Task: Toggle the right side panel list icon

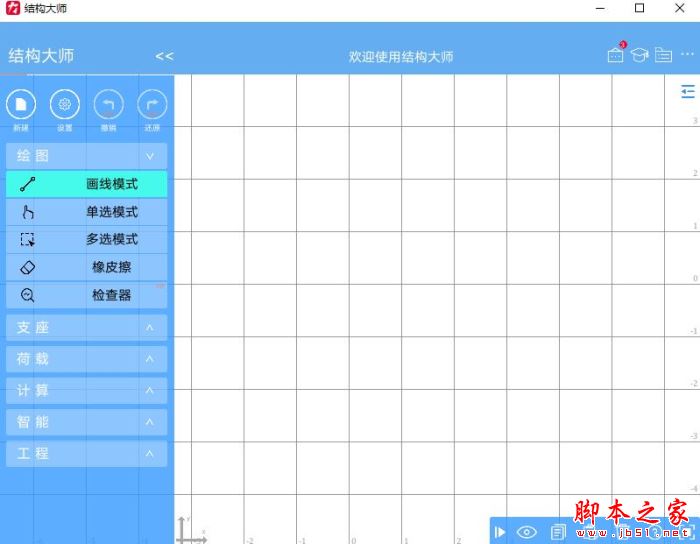Action: [688, 91]
